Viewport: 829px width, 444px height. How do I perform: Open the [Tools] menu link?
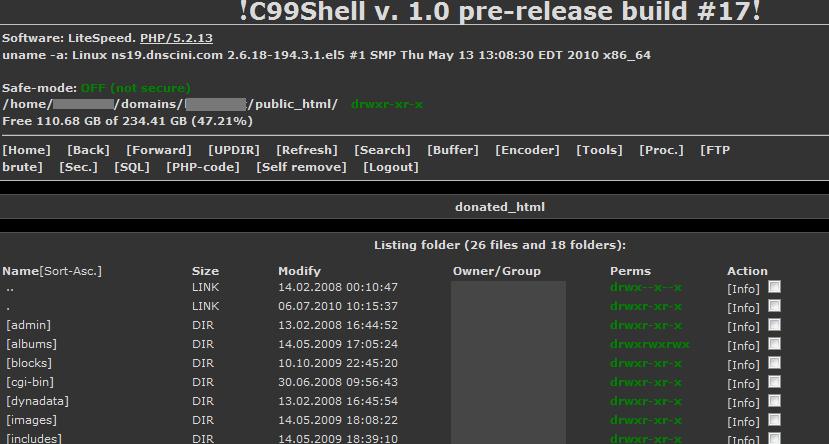click(599, 150)
